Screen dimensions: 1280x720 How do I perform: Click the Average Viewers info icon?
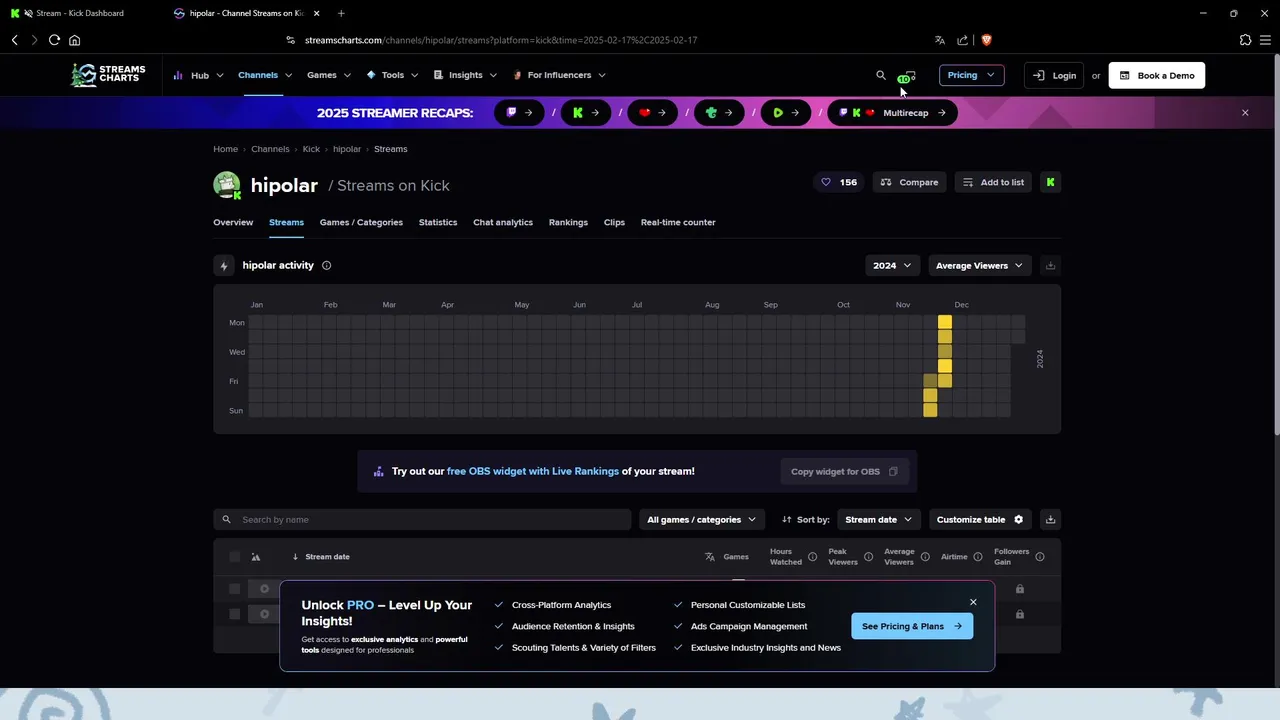click(x=925, y=557)
